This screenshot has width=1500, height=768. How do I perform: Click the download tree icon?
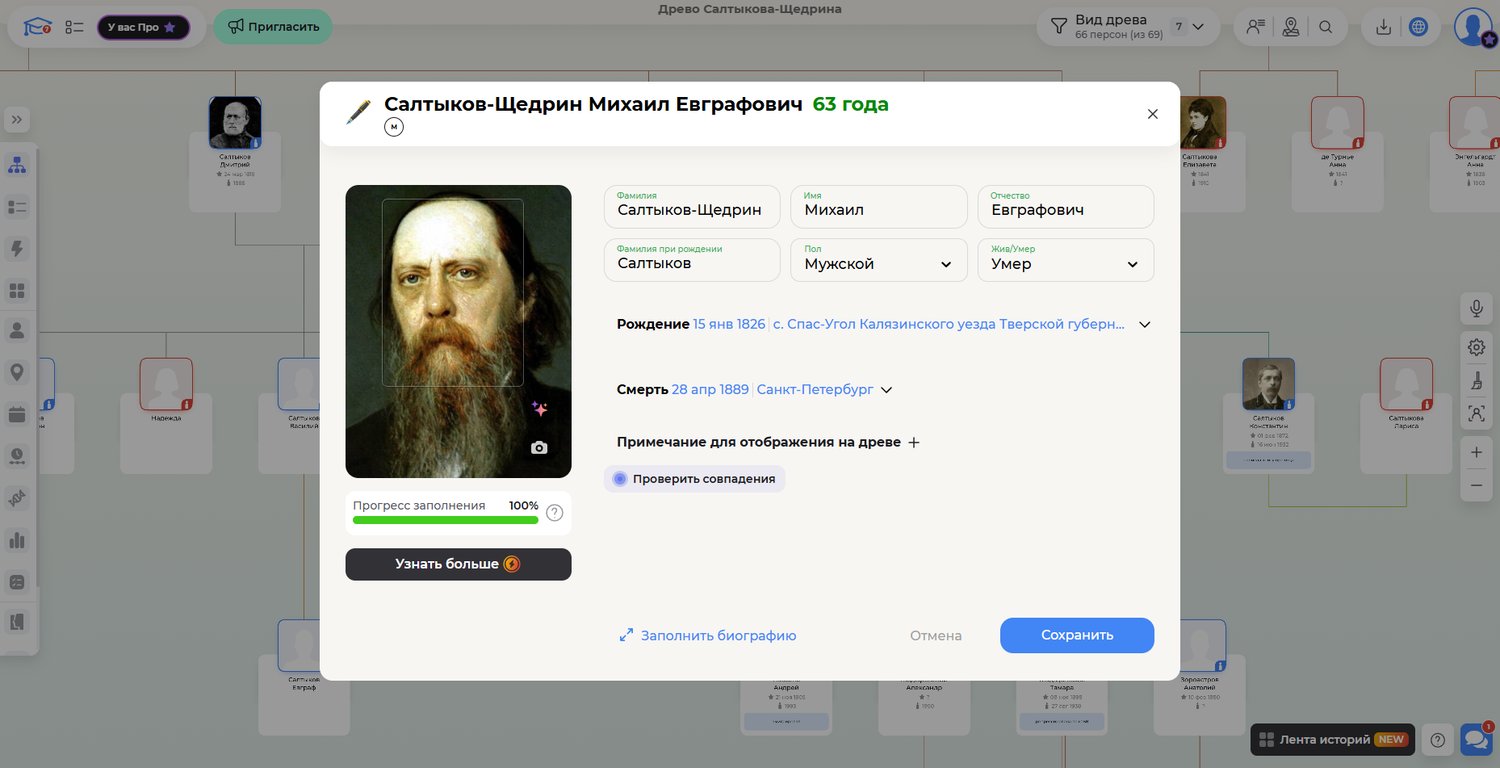(x=1384, y=27)
